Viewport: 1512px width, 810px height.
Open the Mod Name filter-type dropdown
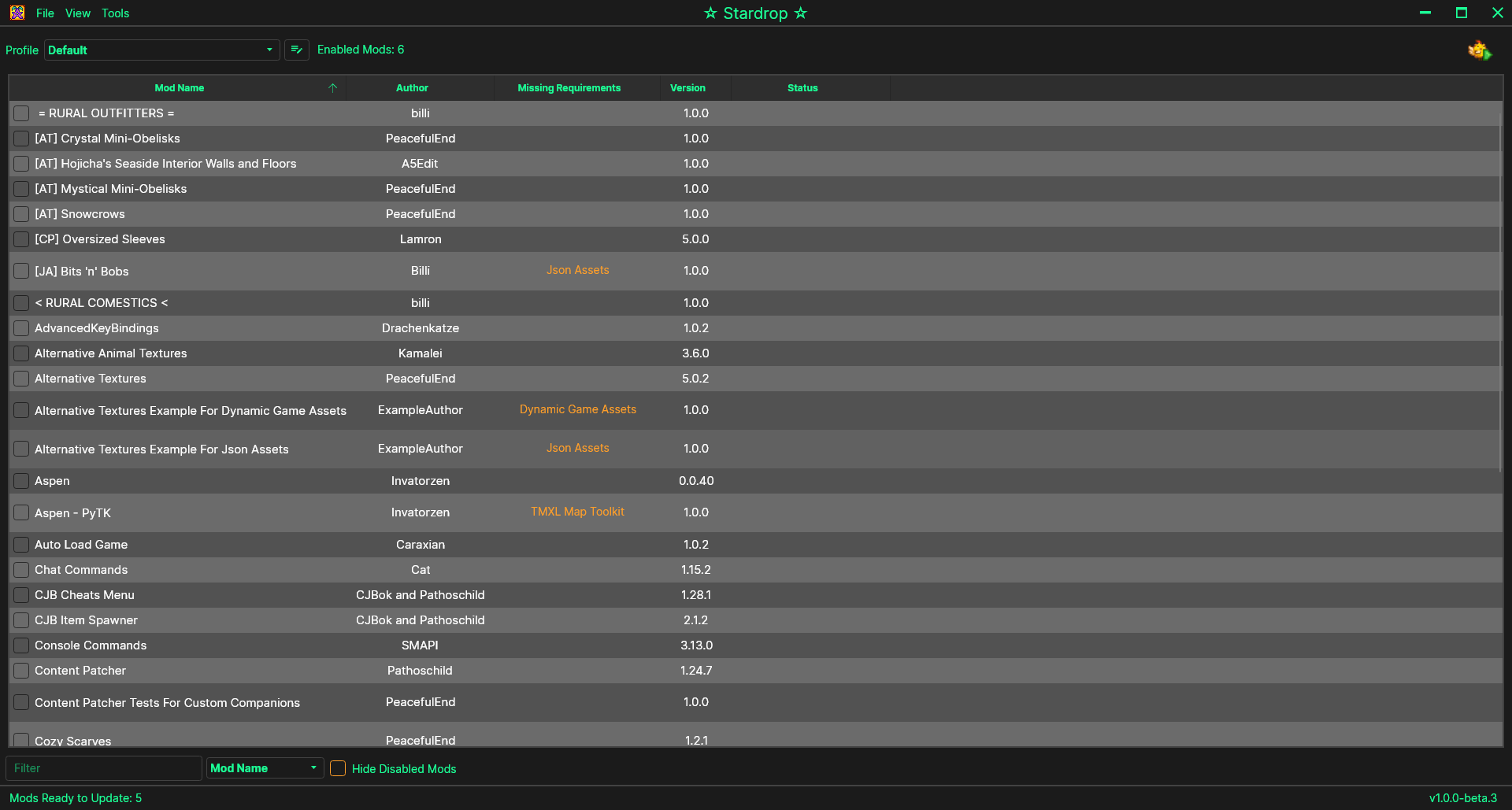click(265, 768)
